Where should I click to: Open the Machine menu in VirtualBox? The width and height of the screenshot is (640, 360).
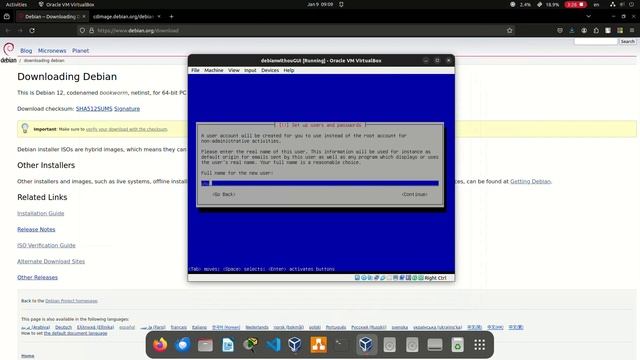point(213,70)
